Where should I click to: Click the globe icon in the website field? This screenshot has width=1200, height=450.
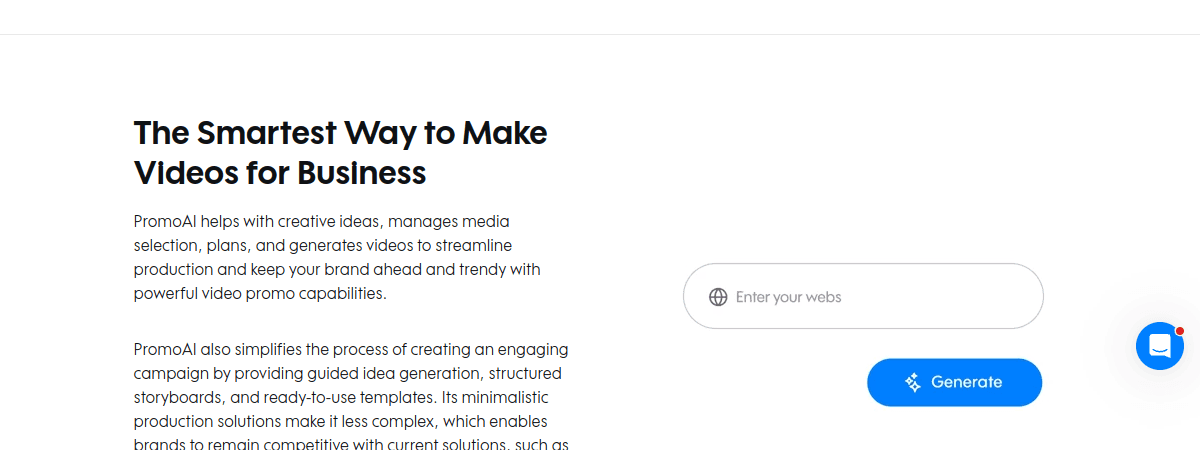(718, 297)
